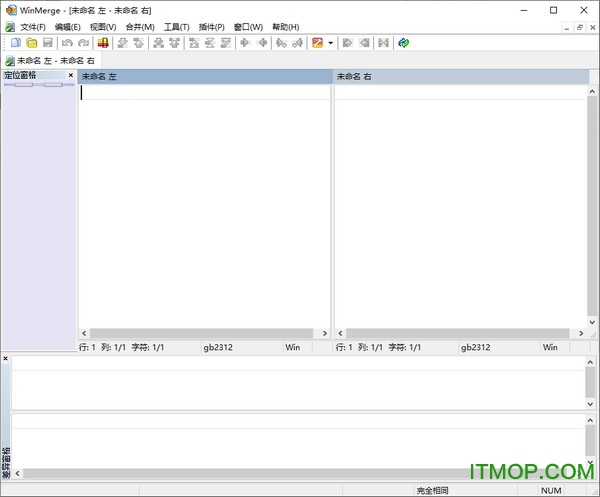Go to previous difference with up arrow icon
This screenshot has width=600, height=497.
point(139,43)
